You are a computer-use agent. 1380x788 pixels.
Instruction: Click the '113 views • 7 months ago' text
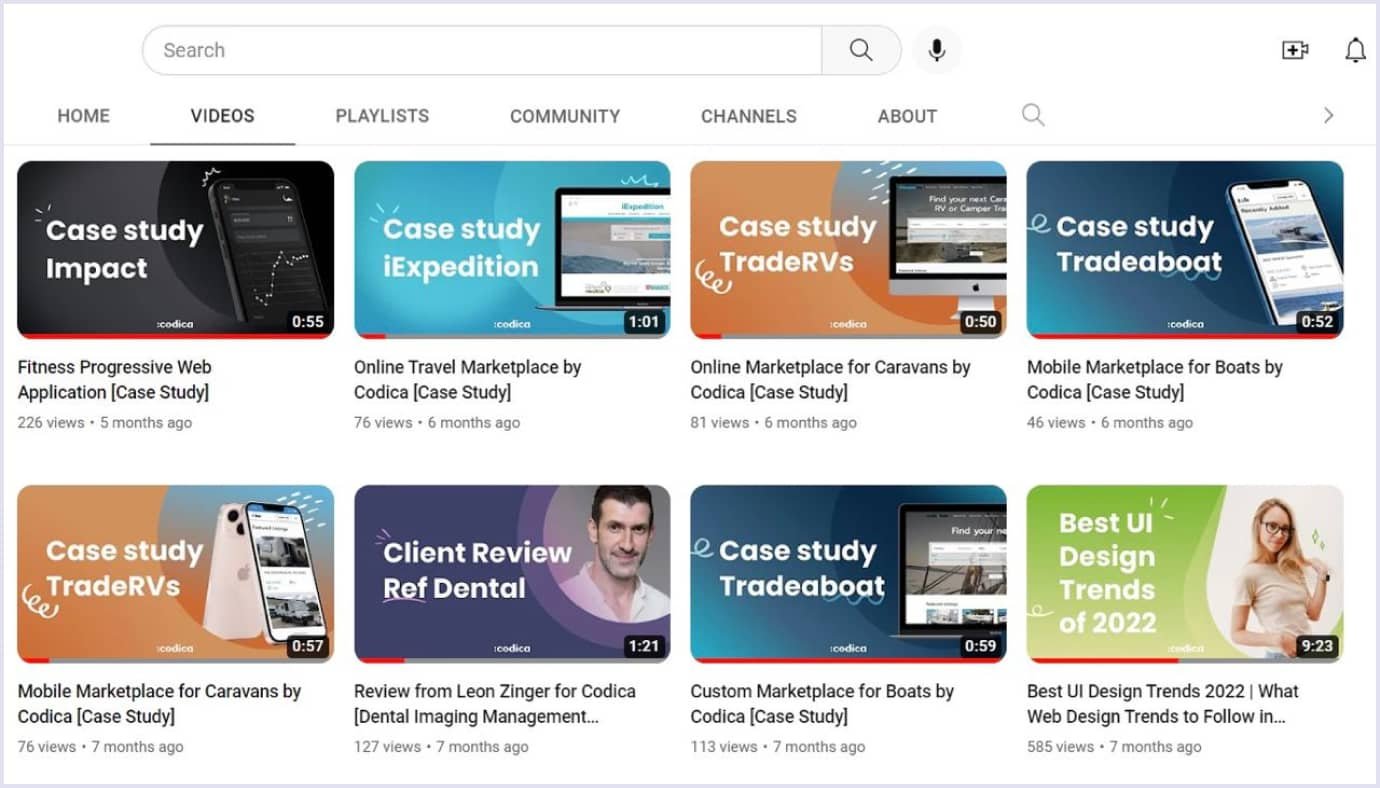click(778, 747)
